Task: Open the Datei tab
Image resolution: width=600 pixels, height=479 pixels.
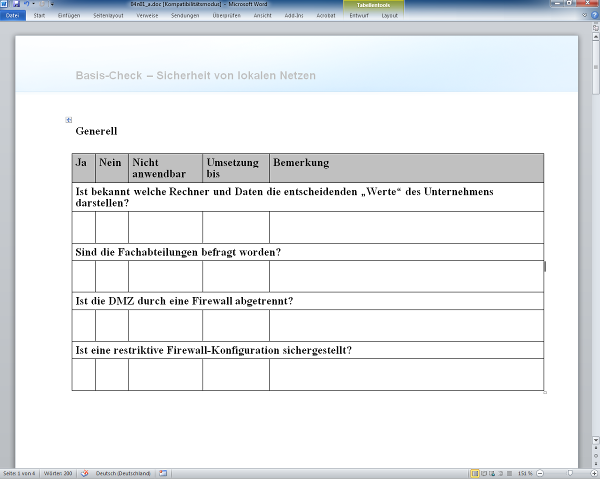Action: point(13,16)
